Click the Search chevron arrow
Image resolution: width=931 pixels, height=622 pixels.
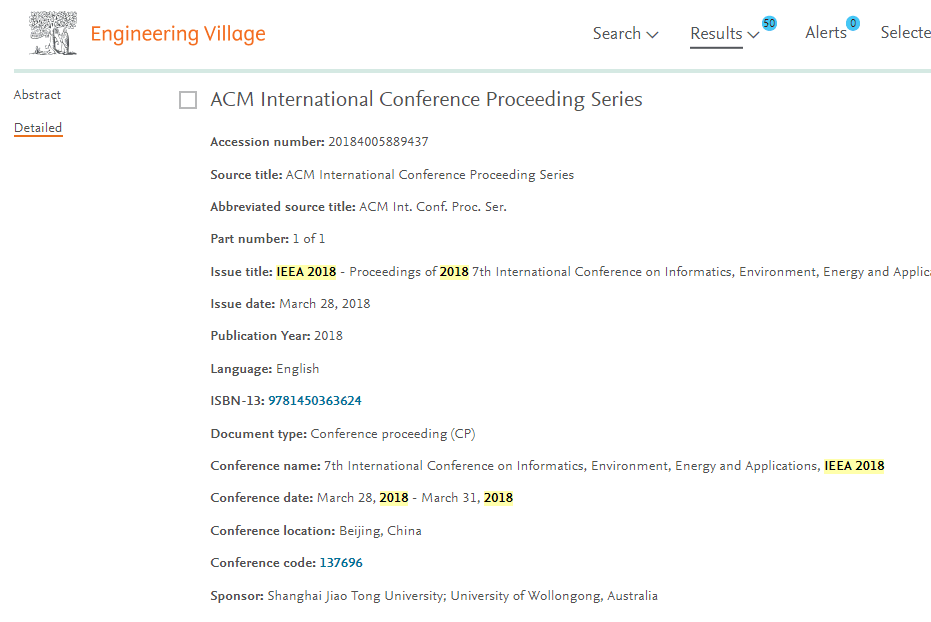click(x=652, y=35)
